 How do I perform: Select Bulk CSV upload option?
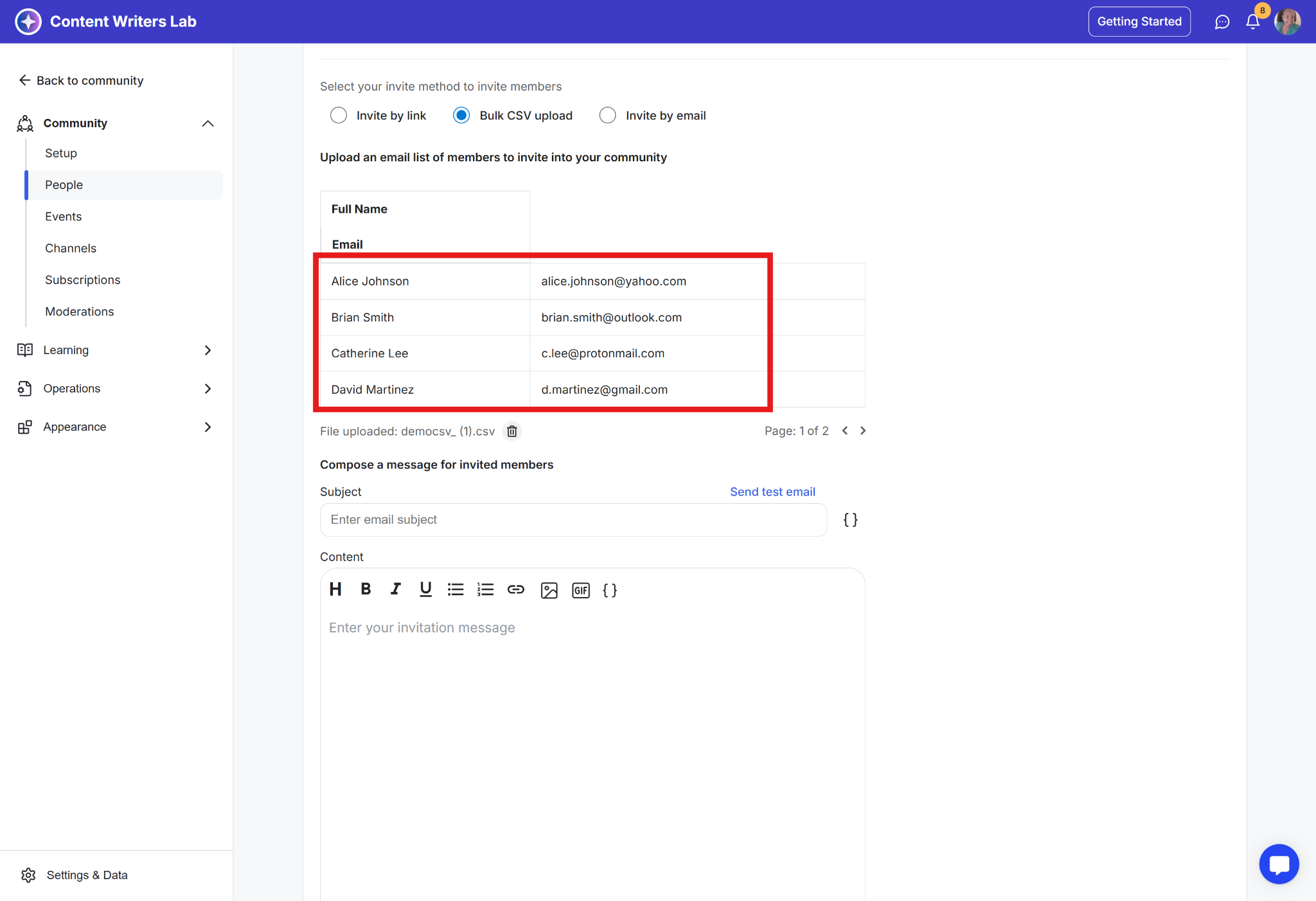(x=461, y=116)
